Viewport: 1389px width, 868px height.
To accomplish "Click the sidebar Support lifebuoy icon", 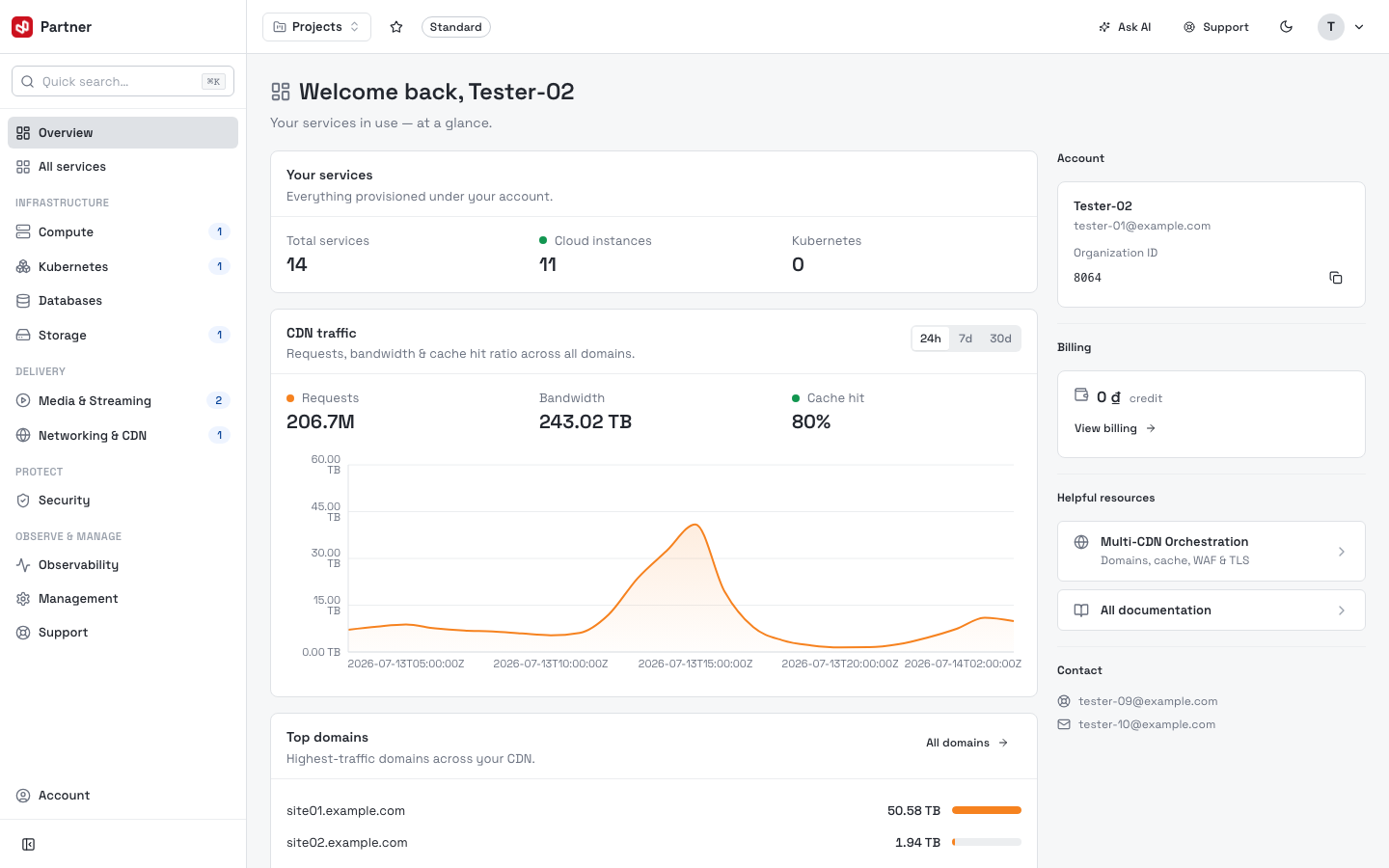I will (23, 633).
